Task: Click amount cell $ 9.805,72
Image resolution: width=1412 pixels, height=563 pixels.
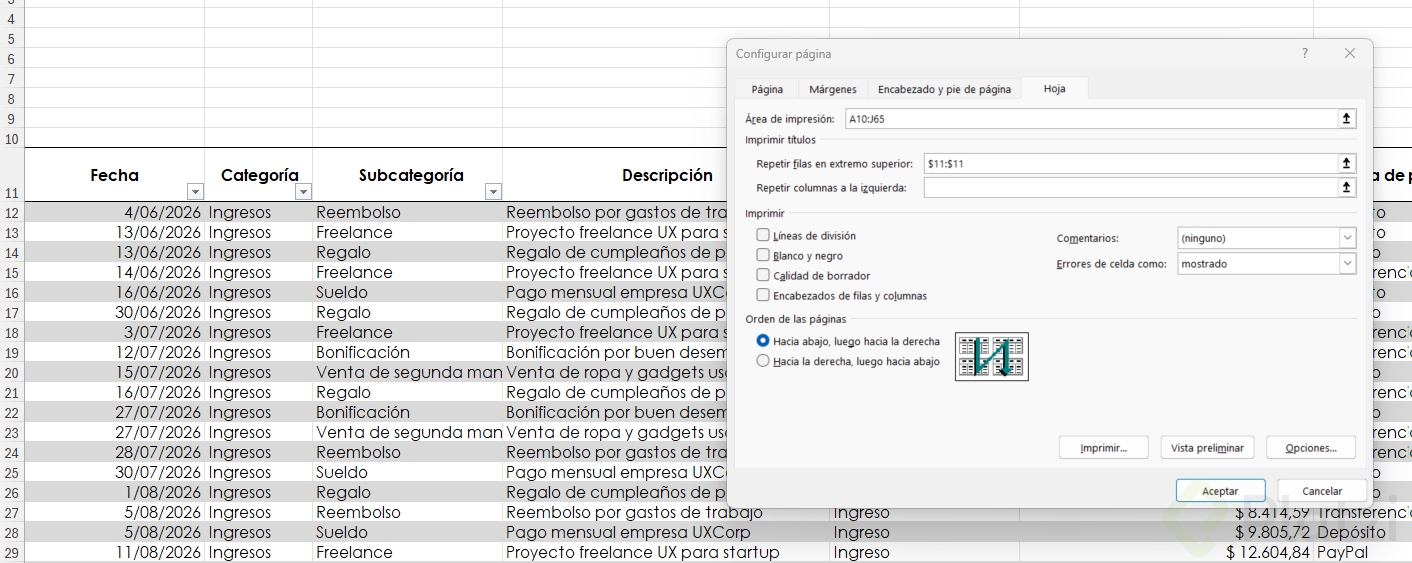Action: pos(1166,532)
